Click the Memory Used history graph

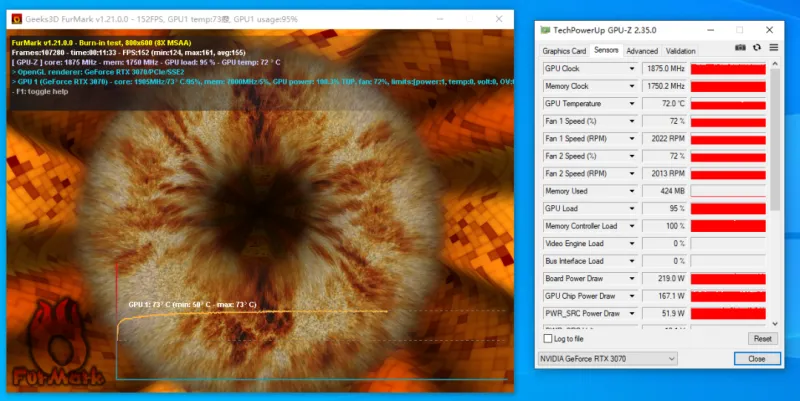[x=728, y=191]
